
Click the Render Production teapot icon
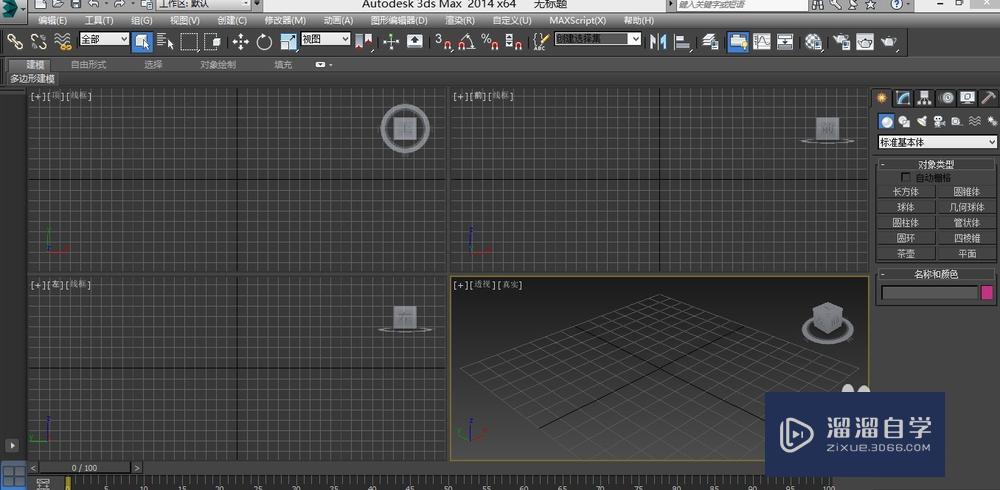pyautogui.click(x=888, y=42)
